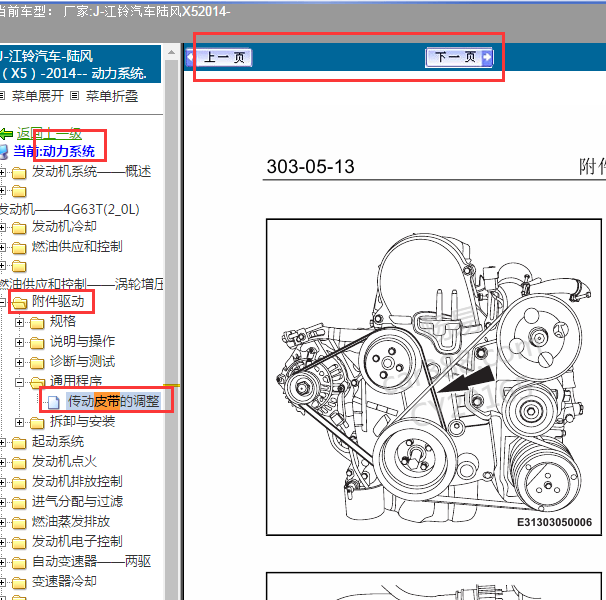Expand the 说明与操作 subfolder
The height and width of the screenshot is (600, 606).
point(19,342)
